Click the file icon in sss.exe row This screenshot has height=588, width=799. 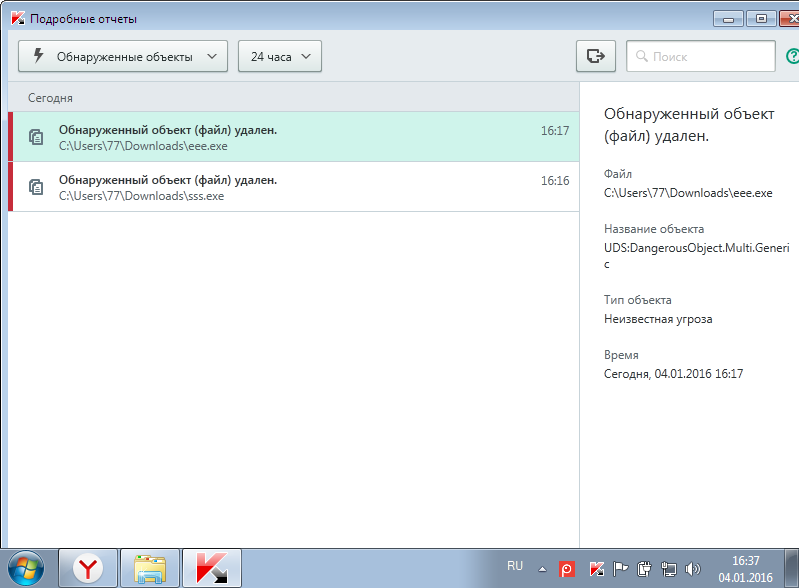pyautogui.click(x=36, y=187)
